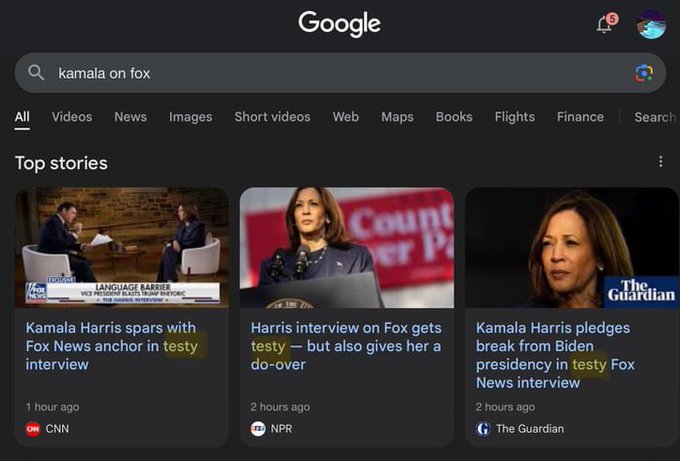Tap the search magnifier icon
Viewport: 680px width, 461px height.
[x=36, y=72]
